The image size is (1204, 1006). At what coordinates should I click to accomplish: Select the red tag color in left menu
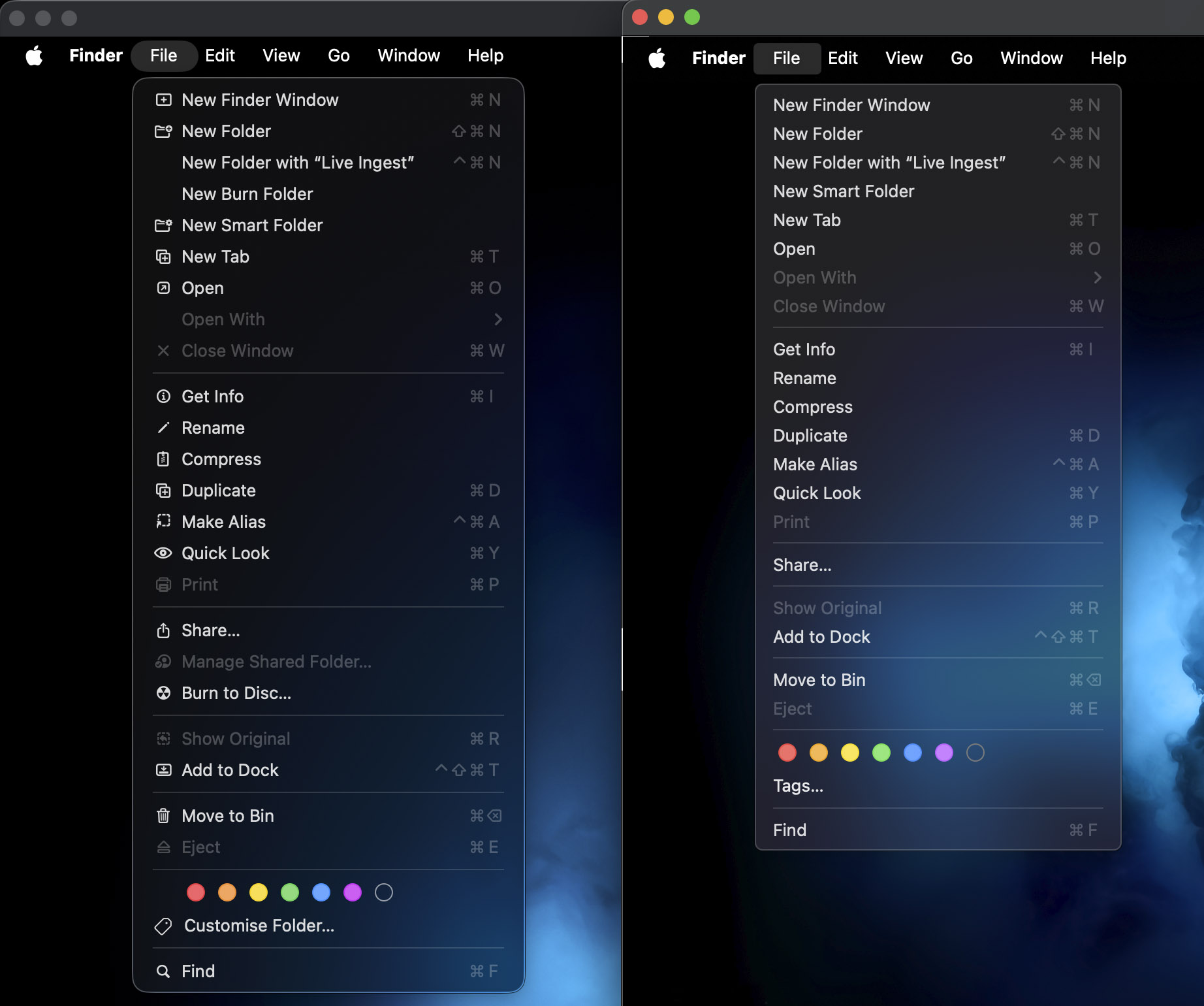coord(196,892)
